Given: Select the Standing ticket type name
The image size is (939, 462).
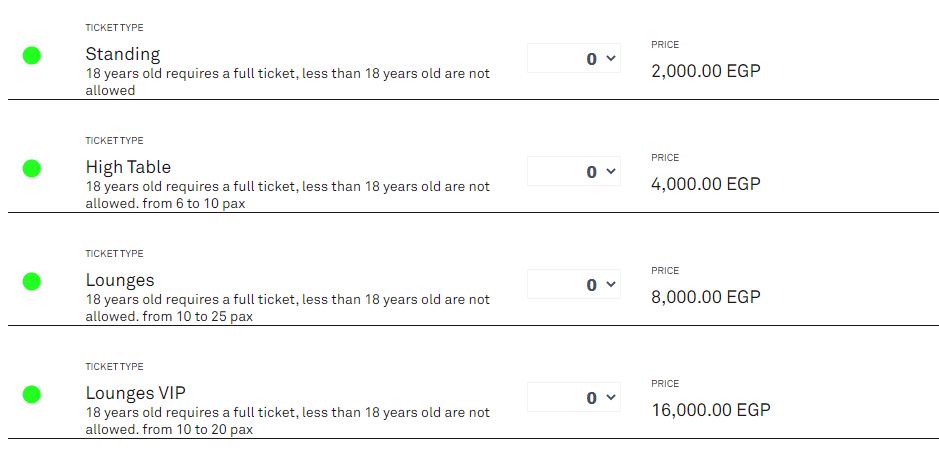Looking at the screenshot, I should [123, 54].
